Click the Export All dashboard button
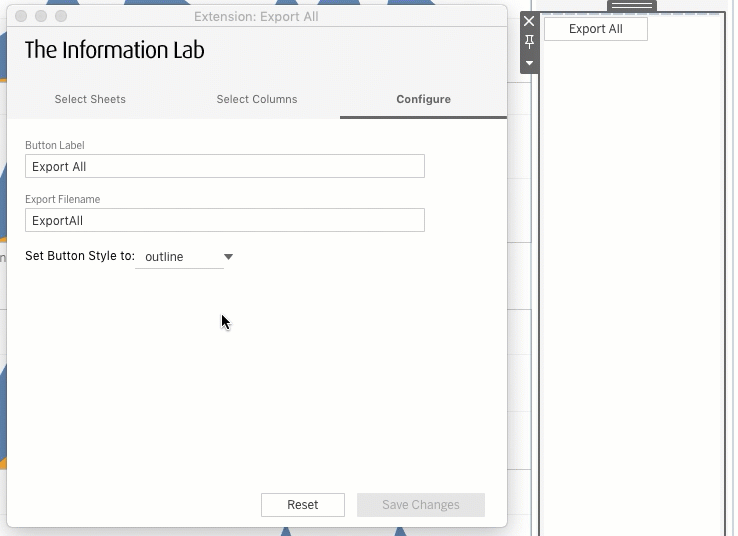The height and width of the screenshot is (536, 738). coord(595,29)
